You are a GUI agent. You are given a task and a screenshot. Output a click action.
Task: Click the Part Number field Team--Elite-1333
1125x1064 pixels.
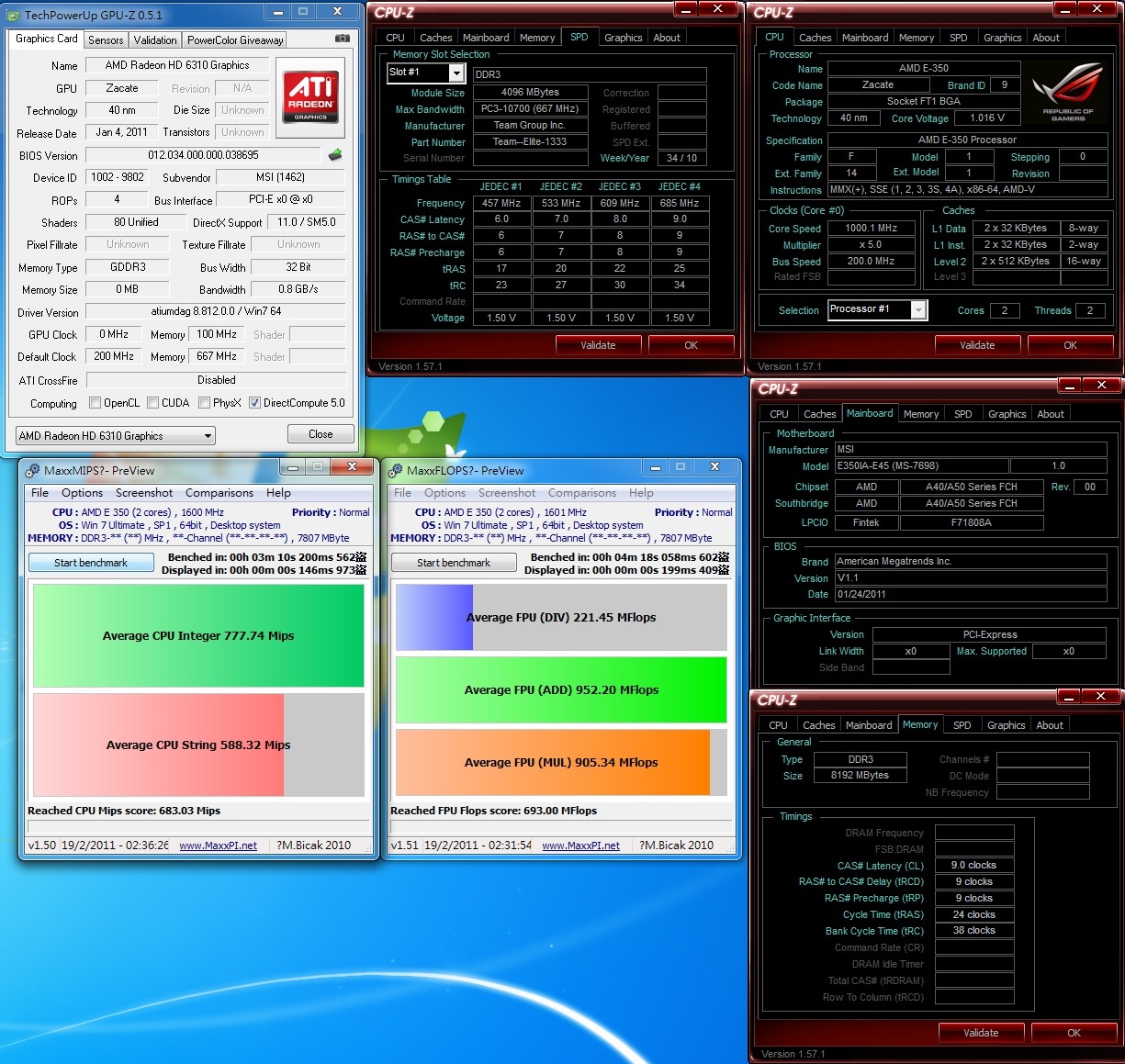pos(529,141)
